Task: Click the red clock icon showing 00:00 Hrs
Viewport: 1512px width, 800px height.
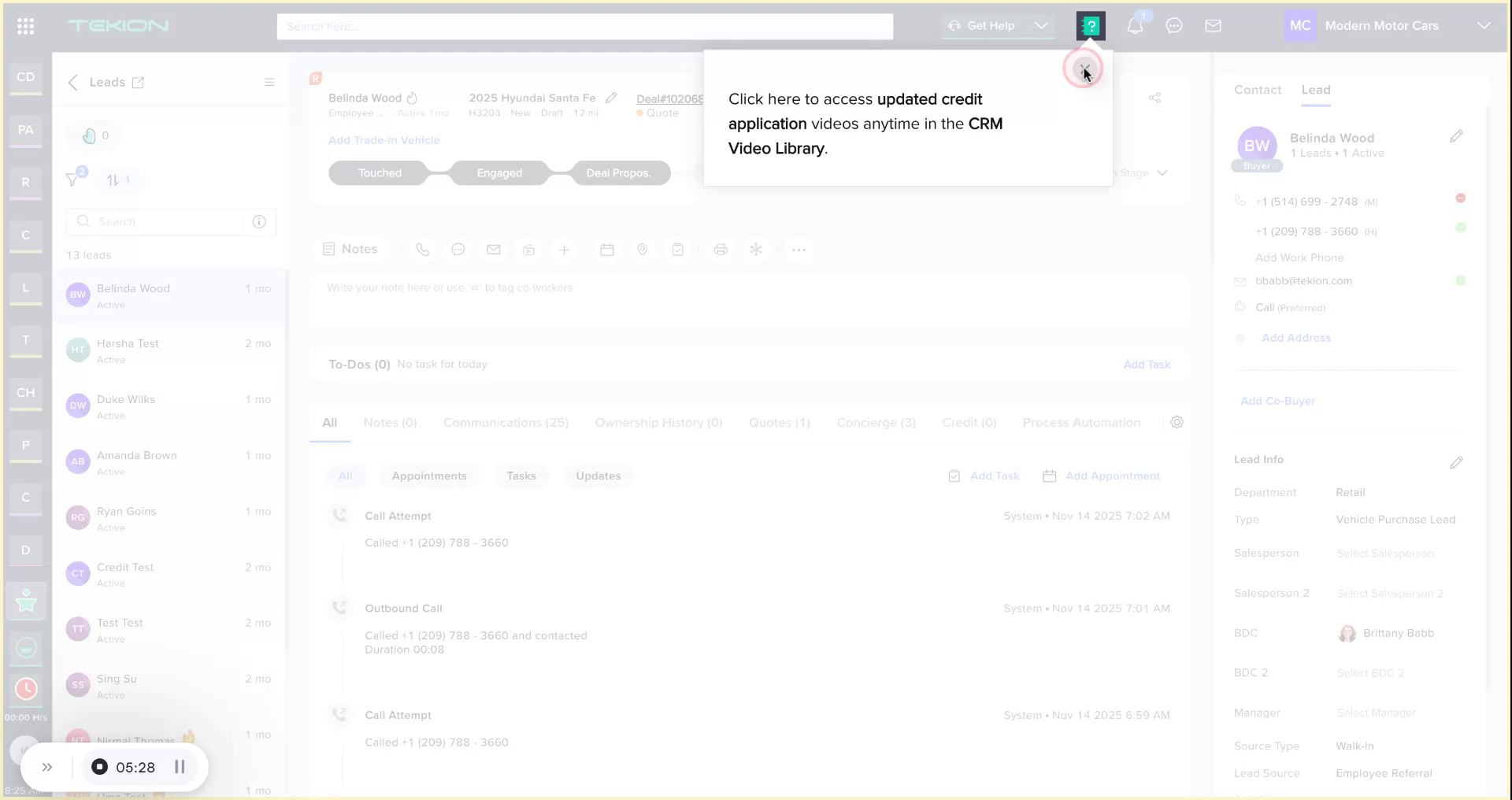Action: click(x=25, y=689)
